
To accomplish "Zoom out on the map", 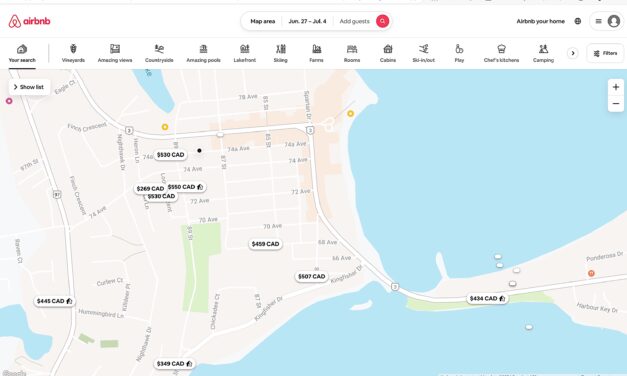I will [616, 104].
